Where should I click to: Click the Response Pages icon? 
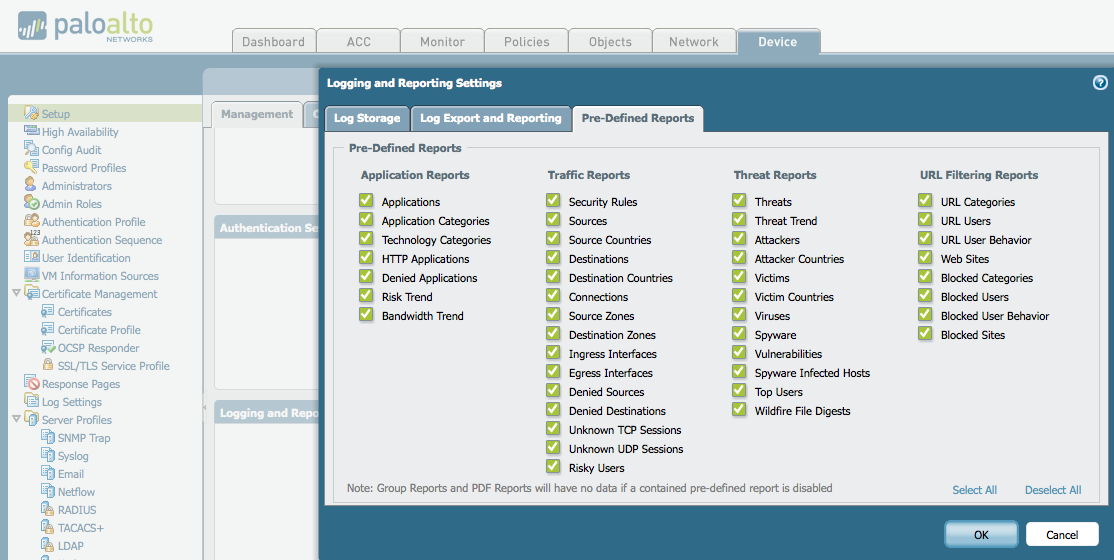(31, 383)
